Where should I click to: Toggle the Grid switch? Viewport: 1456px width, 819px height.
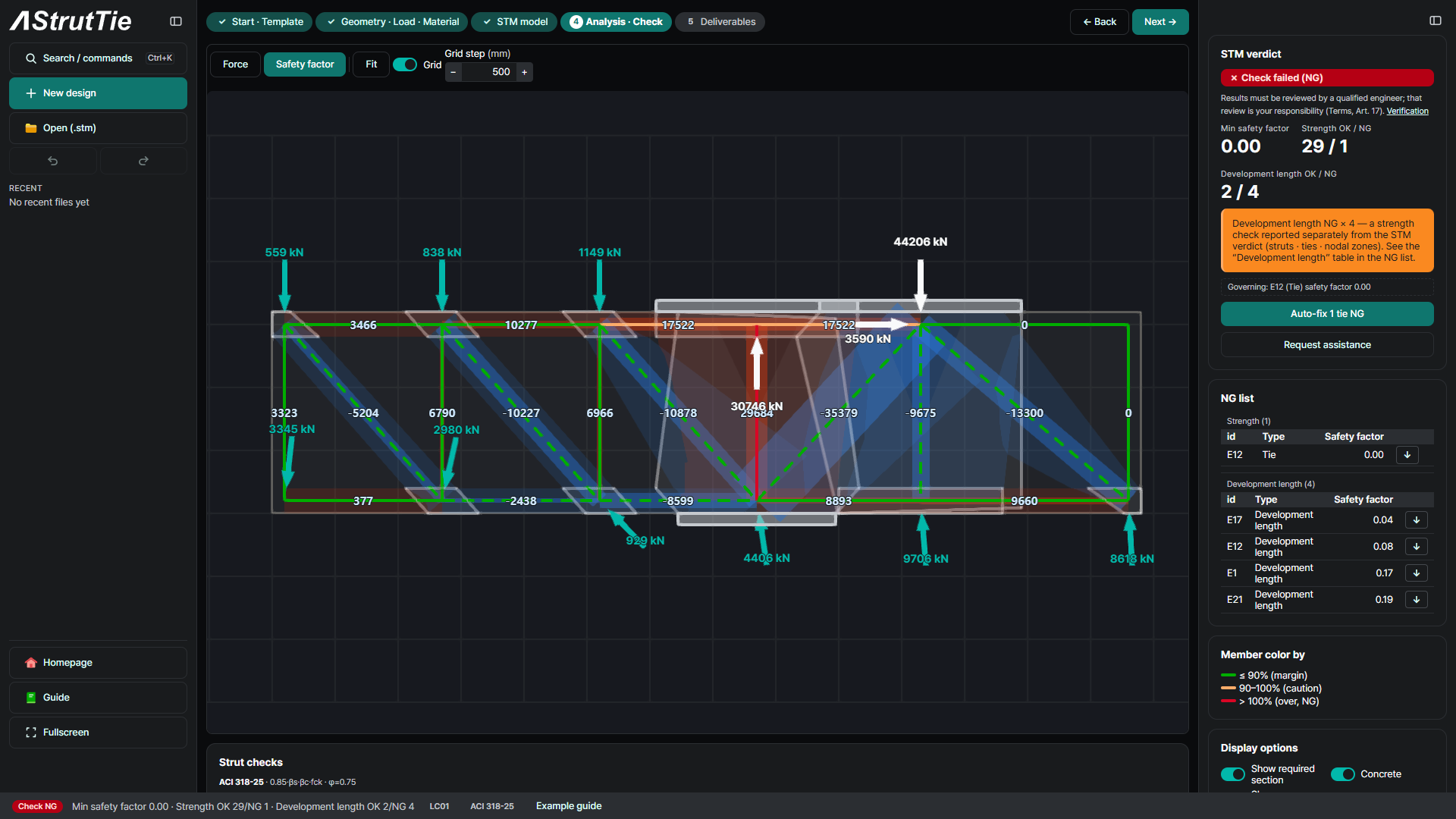click(x=405, y=64)
